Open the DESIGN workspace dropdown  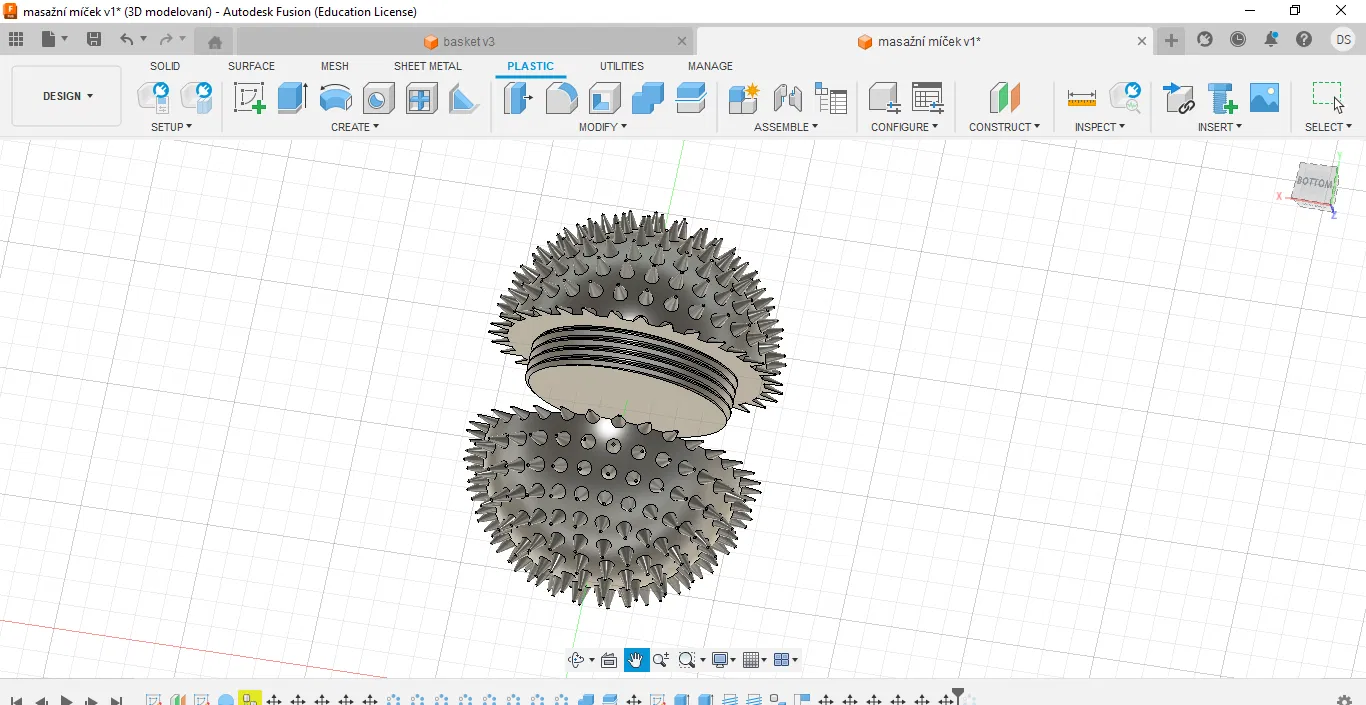67,96
